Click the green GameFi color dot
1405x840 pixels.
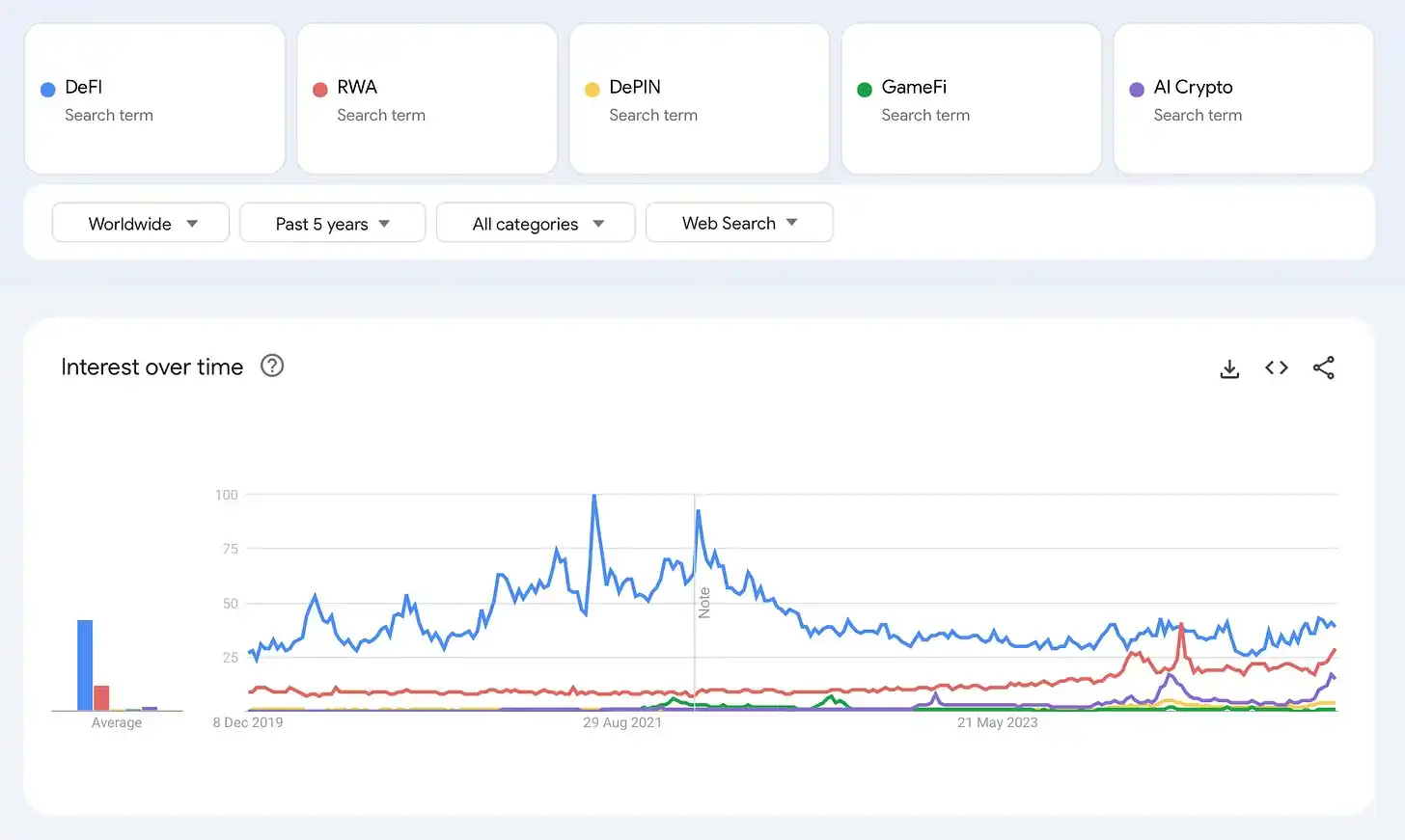coord(865,90)
